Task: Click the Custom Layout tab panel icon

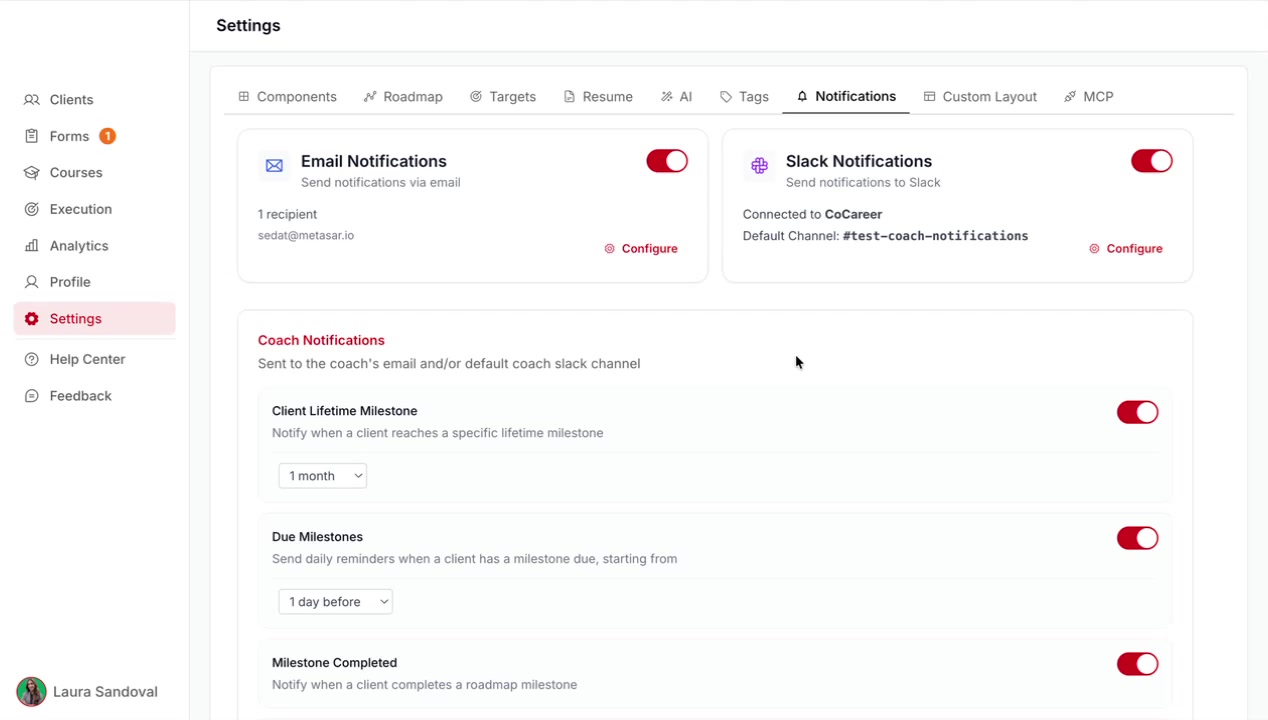Action: pos(929,97)
